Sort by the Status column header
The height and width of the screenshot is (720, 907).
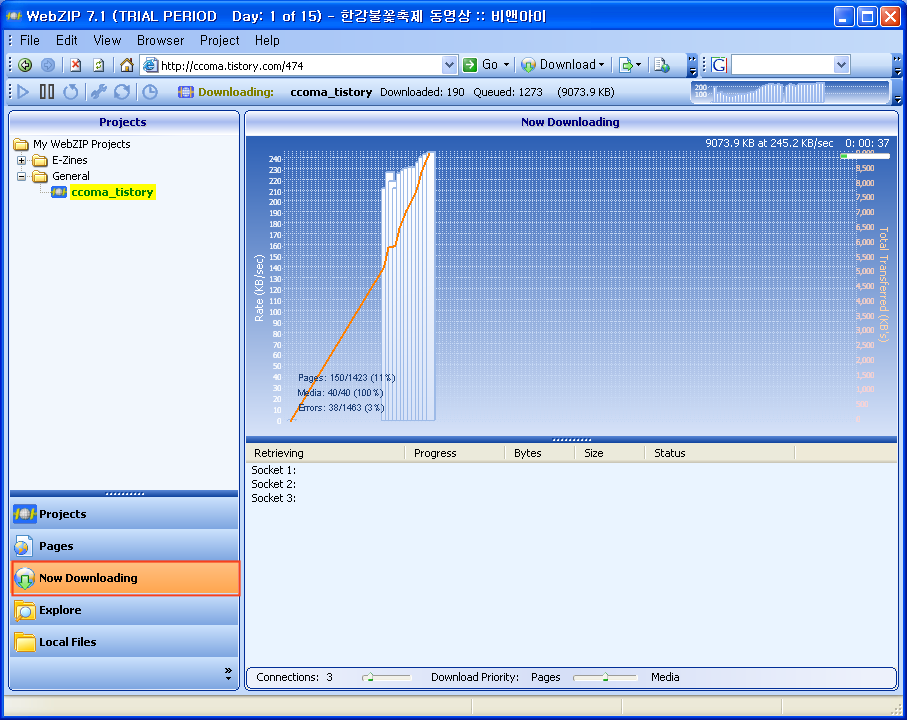(x=720, y=453)
